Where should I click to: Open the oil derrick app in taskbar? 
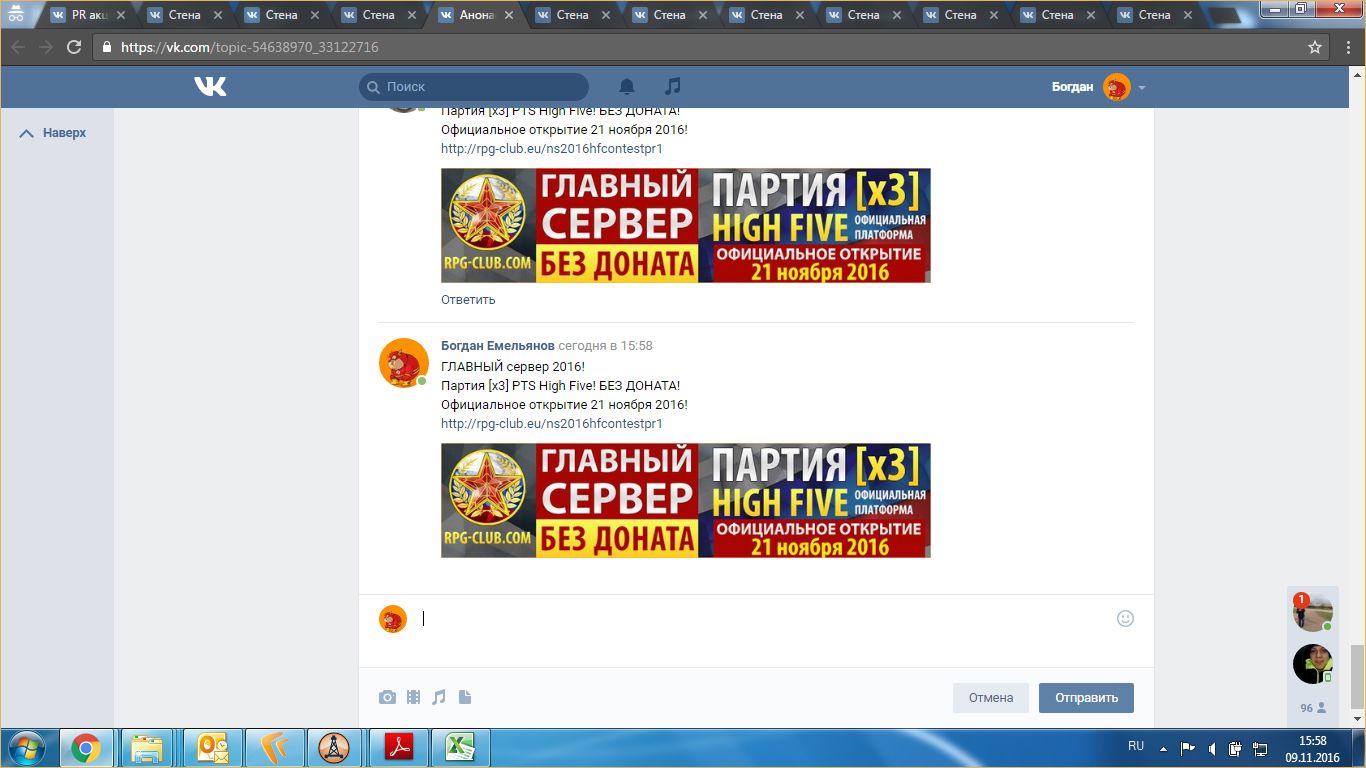(336, 748)
